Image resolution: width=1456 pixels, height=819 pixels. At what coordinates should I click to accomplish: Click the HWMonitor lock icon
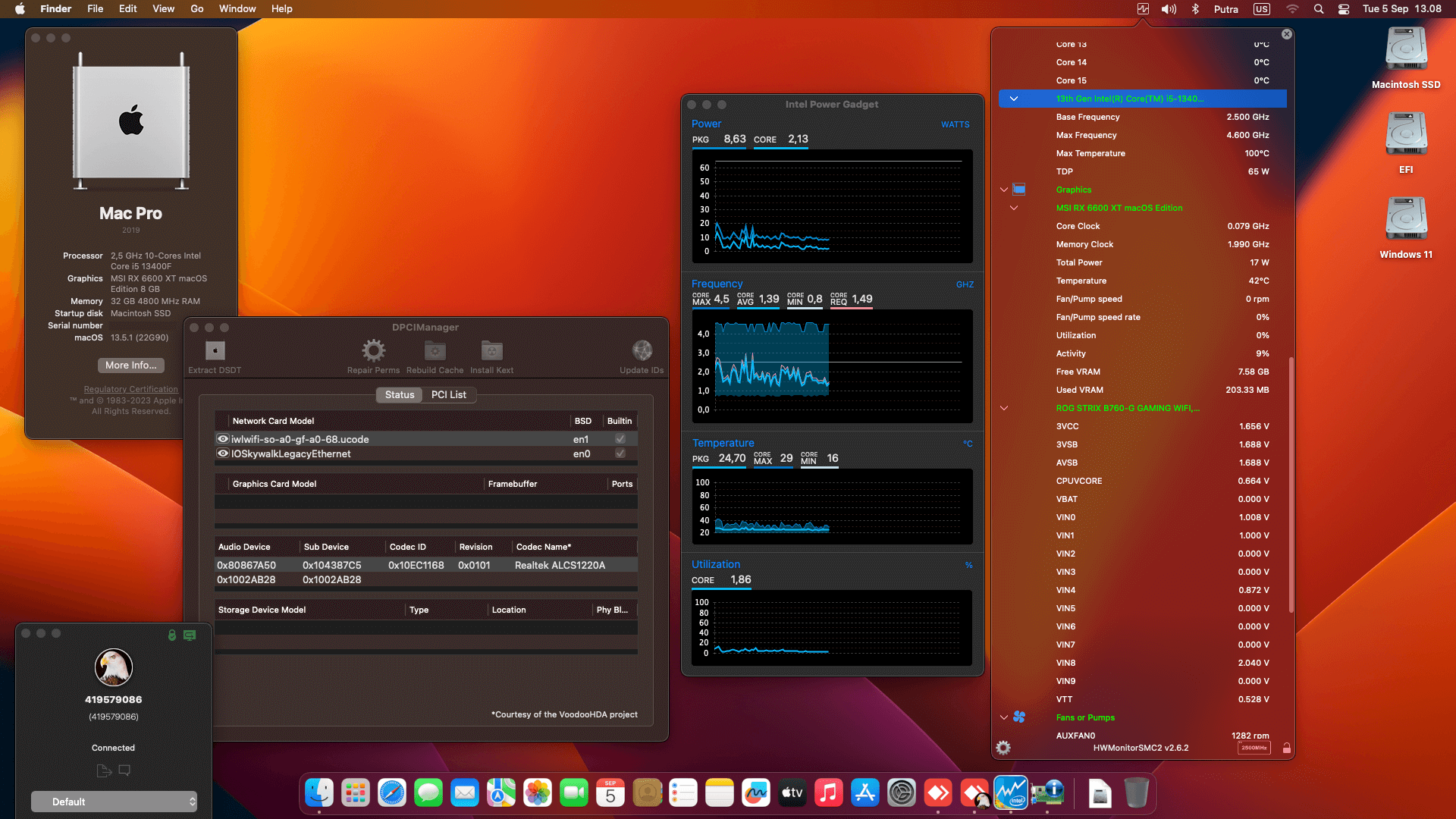[x=1287, y=748]
